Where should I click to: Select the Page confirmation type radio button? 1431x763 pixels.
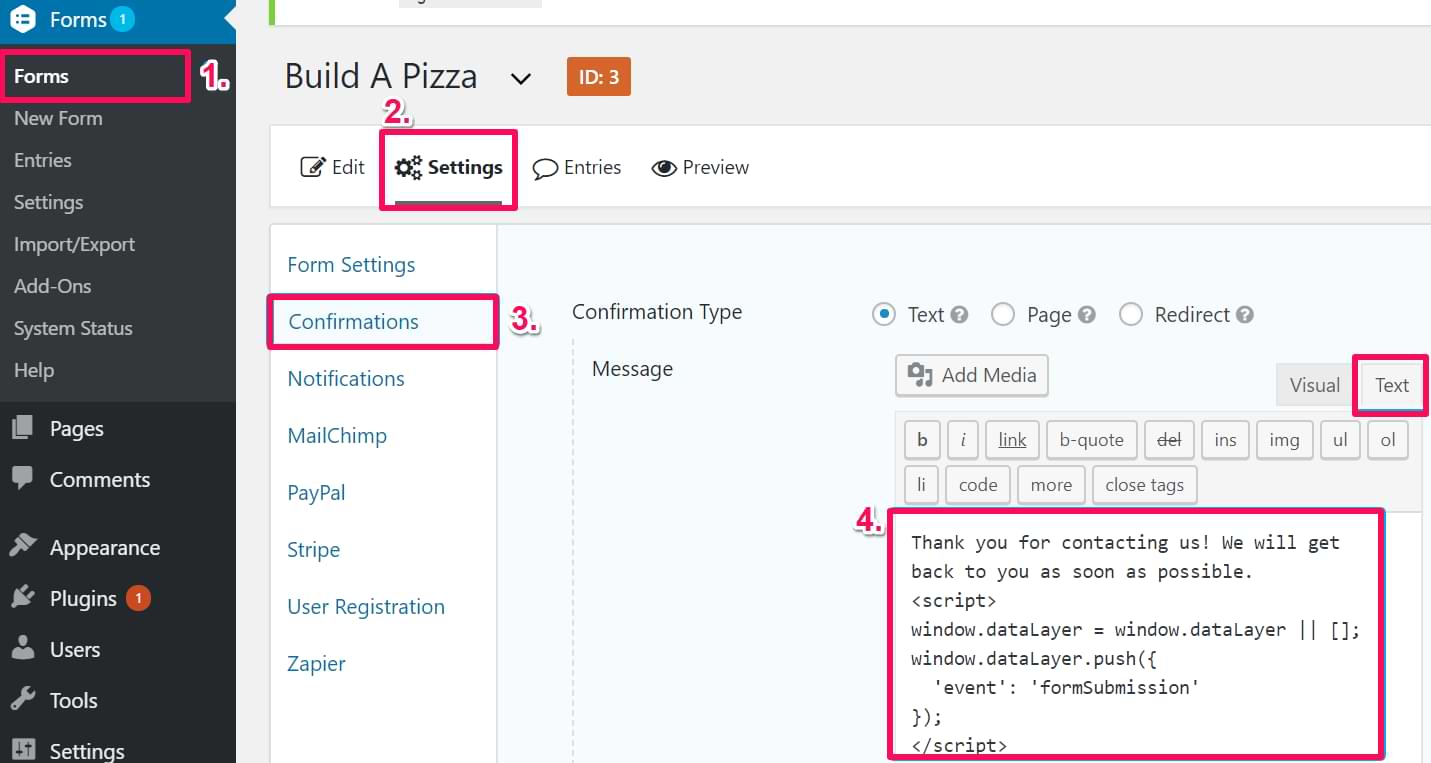1003,315
